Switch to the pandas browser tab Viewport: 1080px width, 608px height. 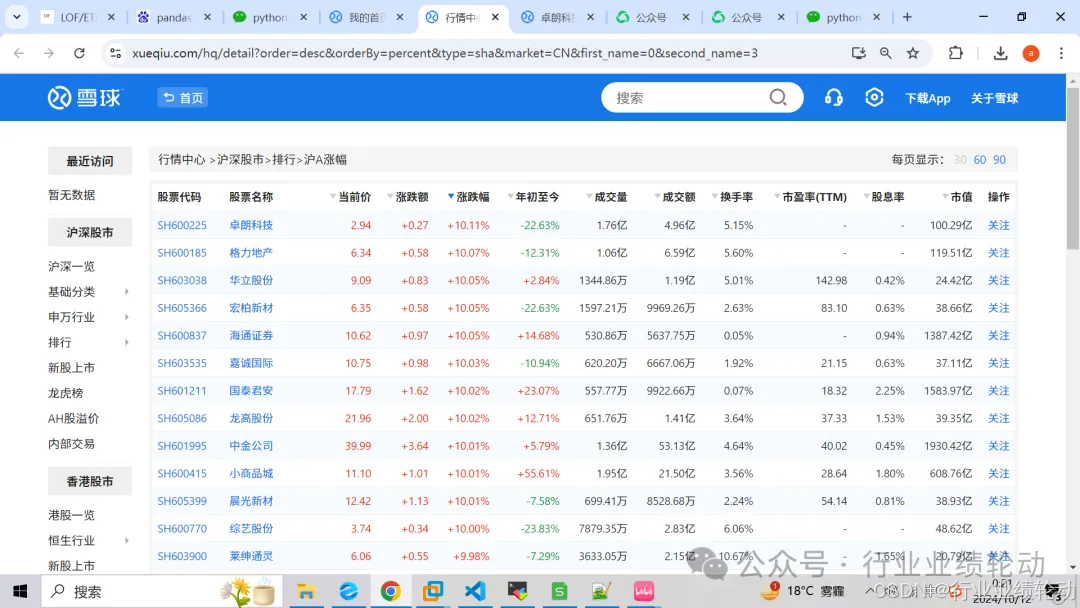[x=174, y=17]
